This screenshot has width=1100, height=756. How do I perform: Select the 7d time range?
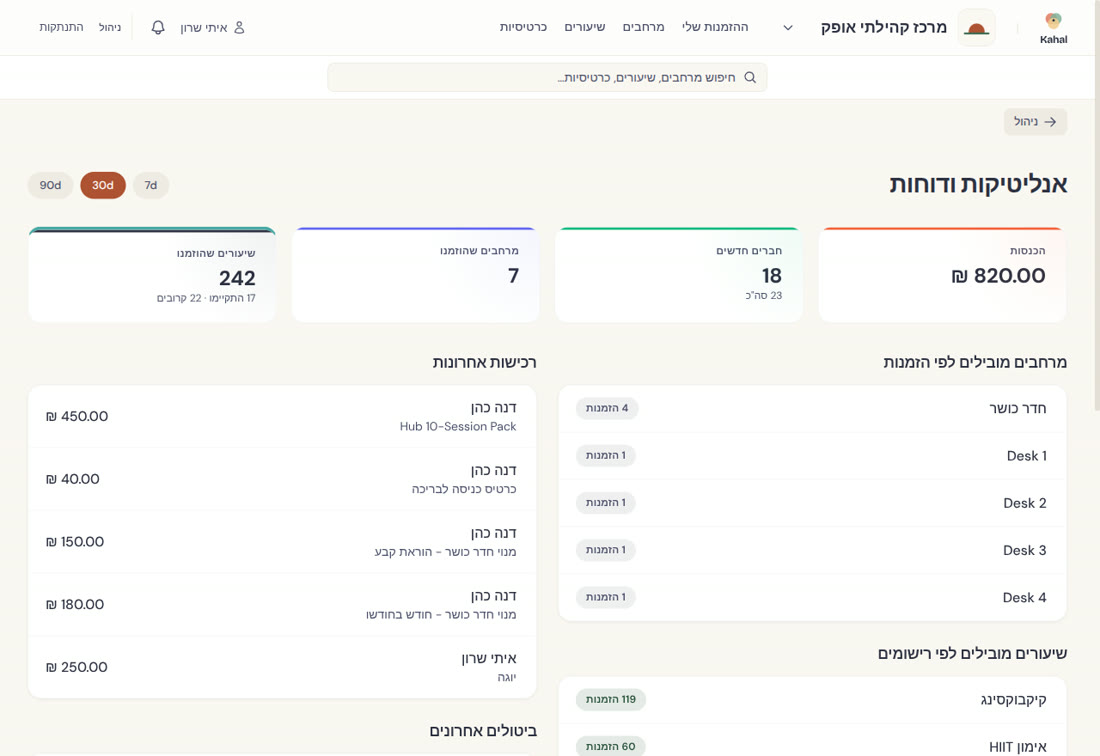pos(151,185)
